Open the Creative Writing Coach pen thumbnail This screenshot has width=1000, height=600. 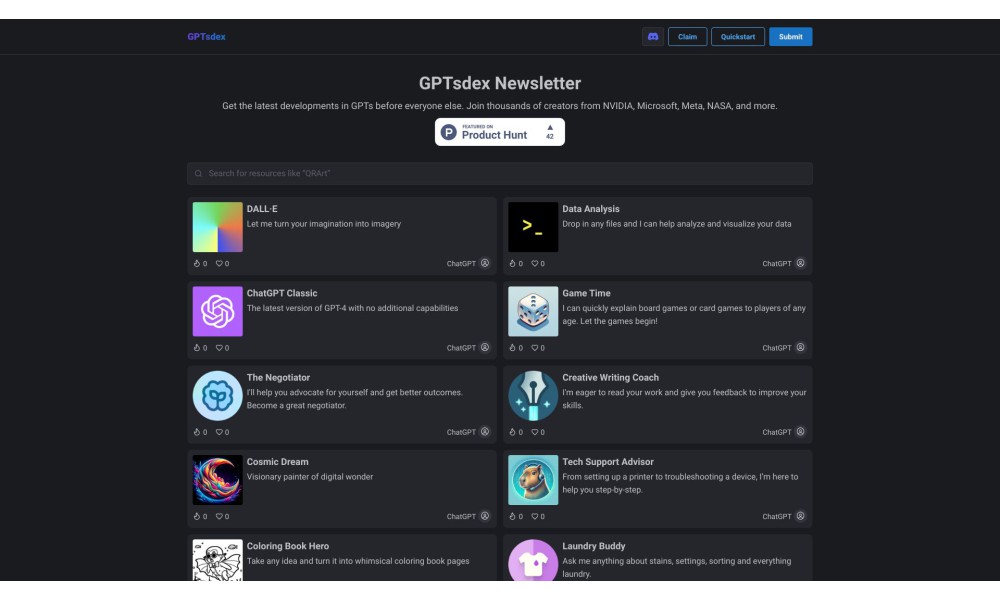click(533, 395)
